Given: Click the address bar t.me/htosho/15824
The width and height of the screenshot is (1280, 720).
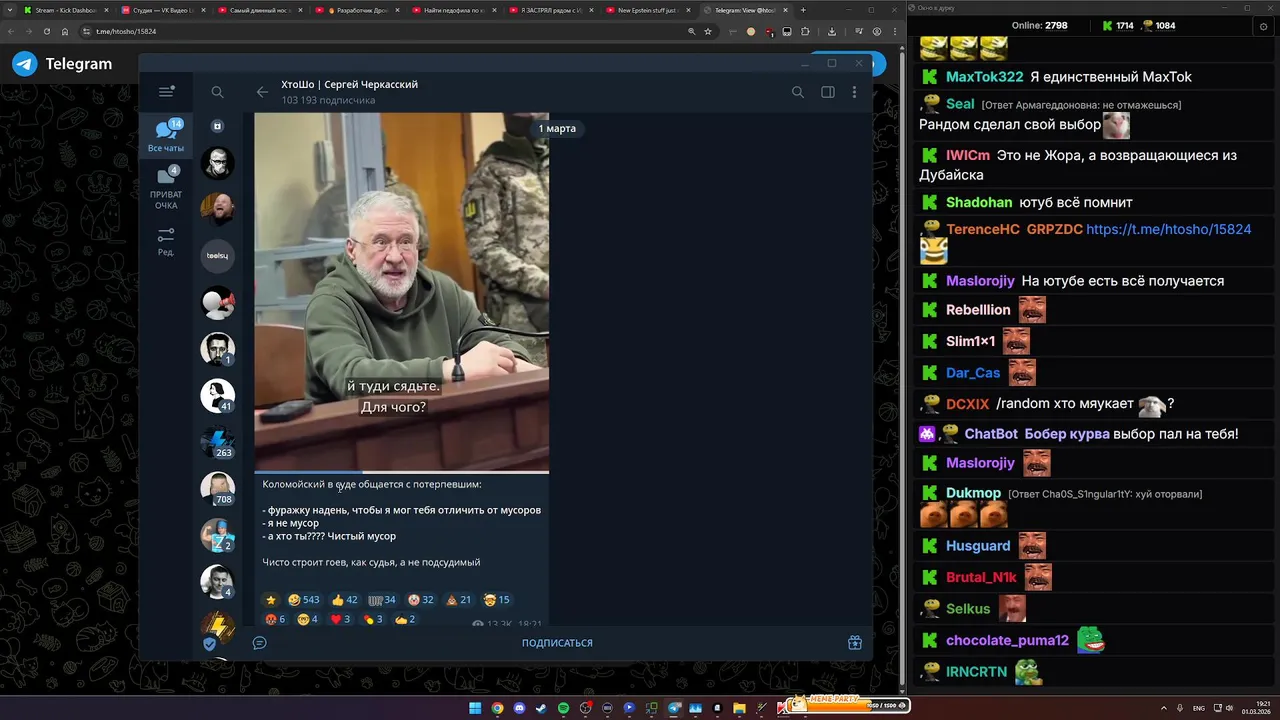Looking at the screenshot, I should click(126, 31).
